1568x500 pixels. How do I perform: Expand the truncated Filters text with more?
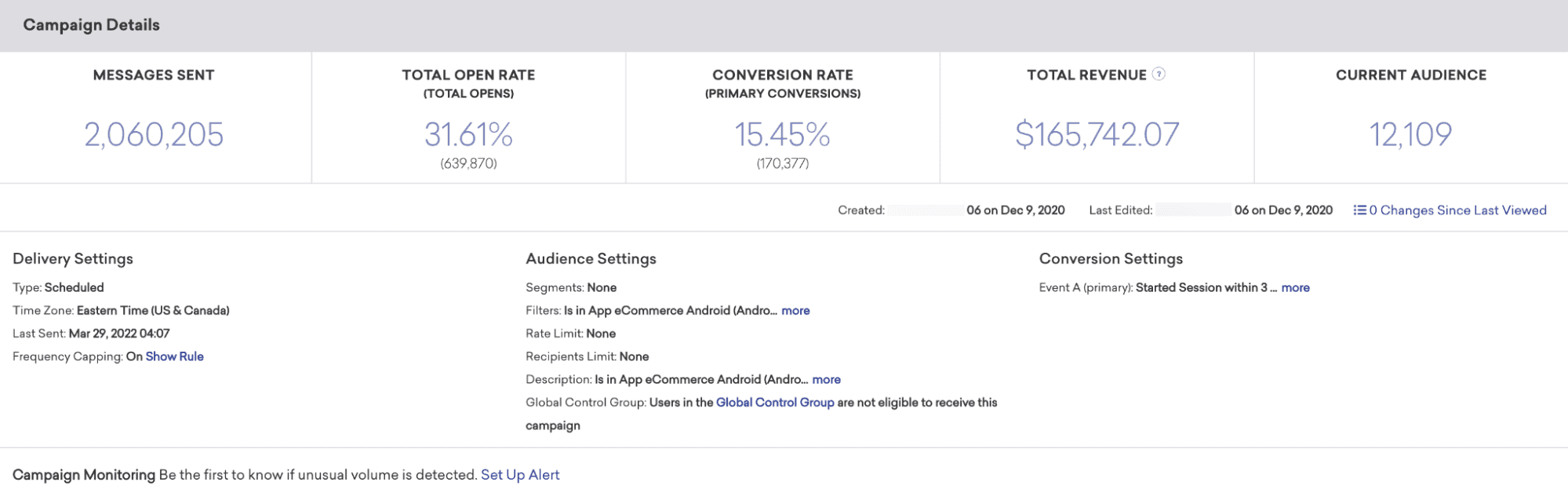click(795, 311)
